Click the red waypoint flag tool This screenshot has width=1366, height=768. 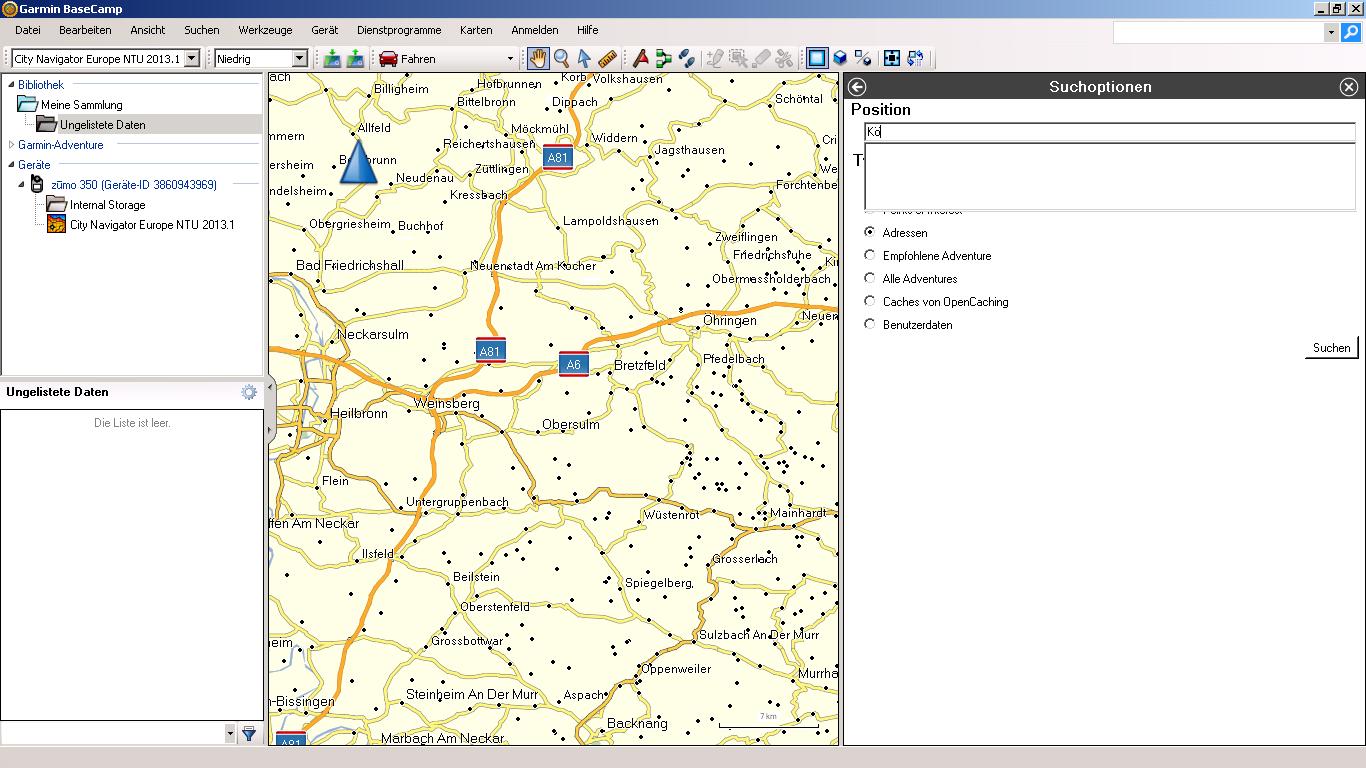click(x=640, y=59)
